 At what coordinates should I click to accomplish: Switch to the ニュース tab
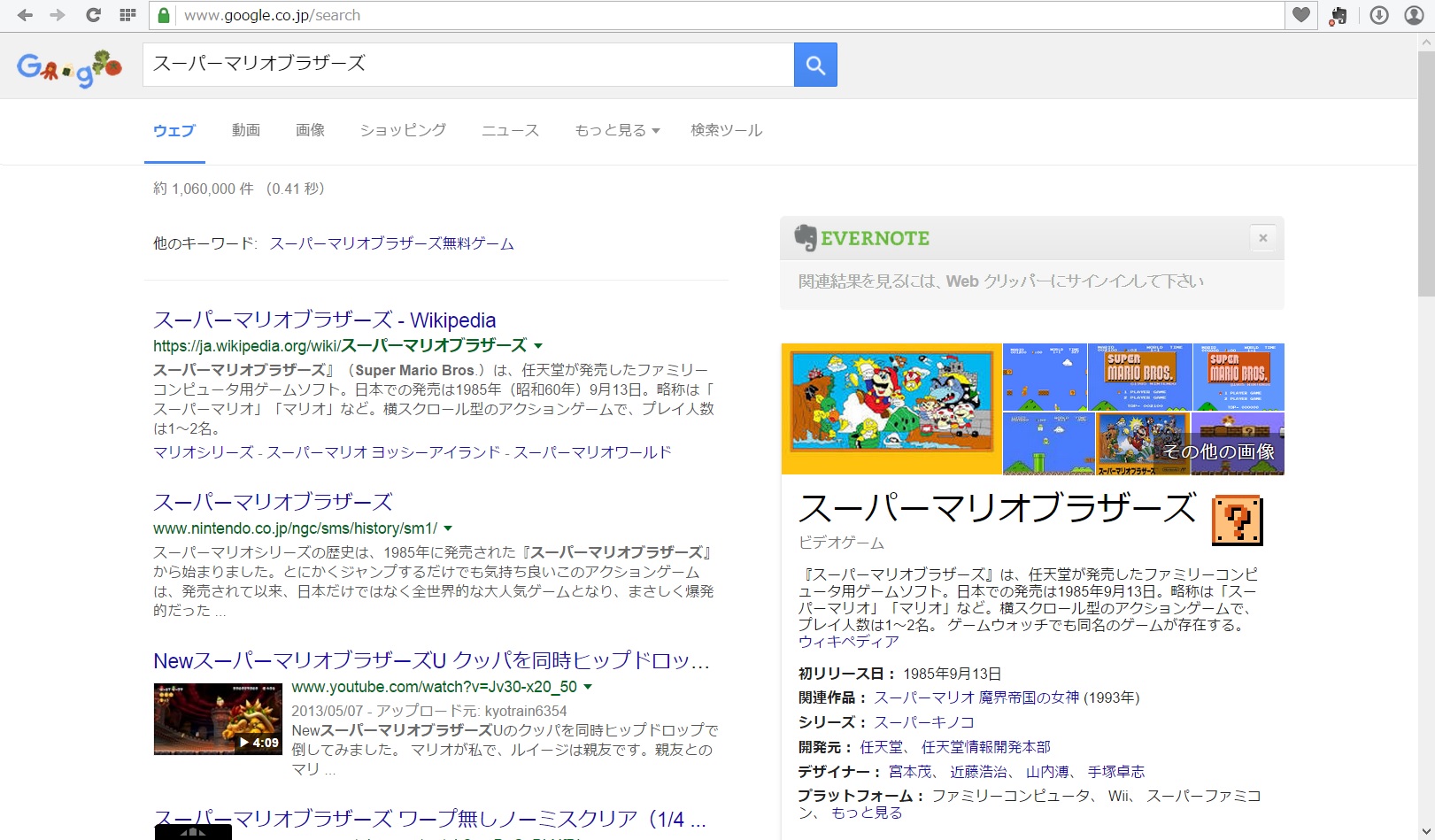point(510,130)
